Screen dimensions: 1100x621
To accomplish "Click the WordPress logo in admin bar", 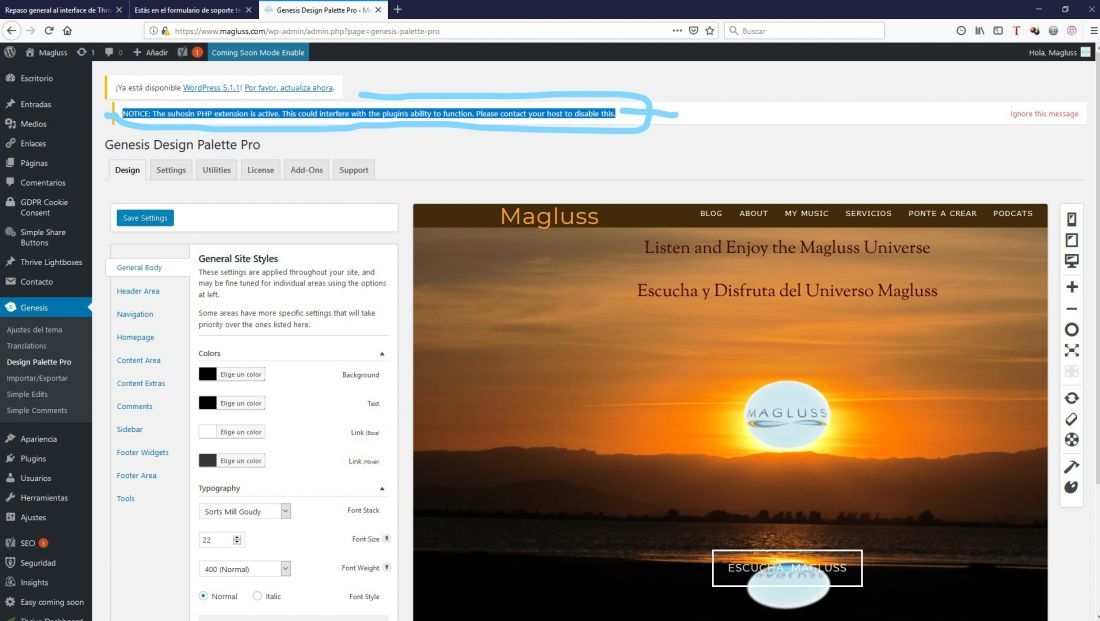I will [x=10, y=52].
